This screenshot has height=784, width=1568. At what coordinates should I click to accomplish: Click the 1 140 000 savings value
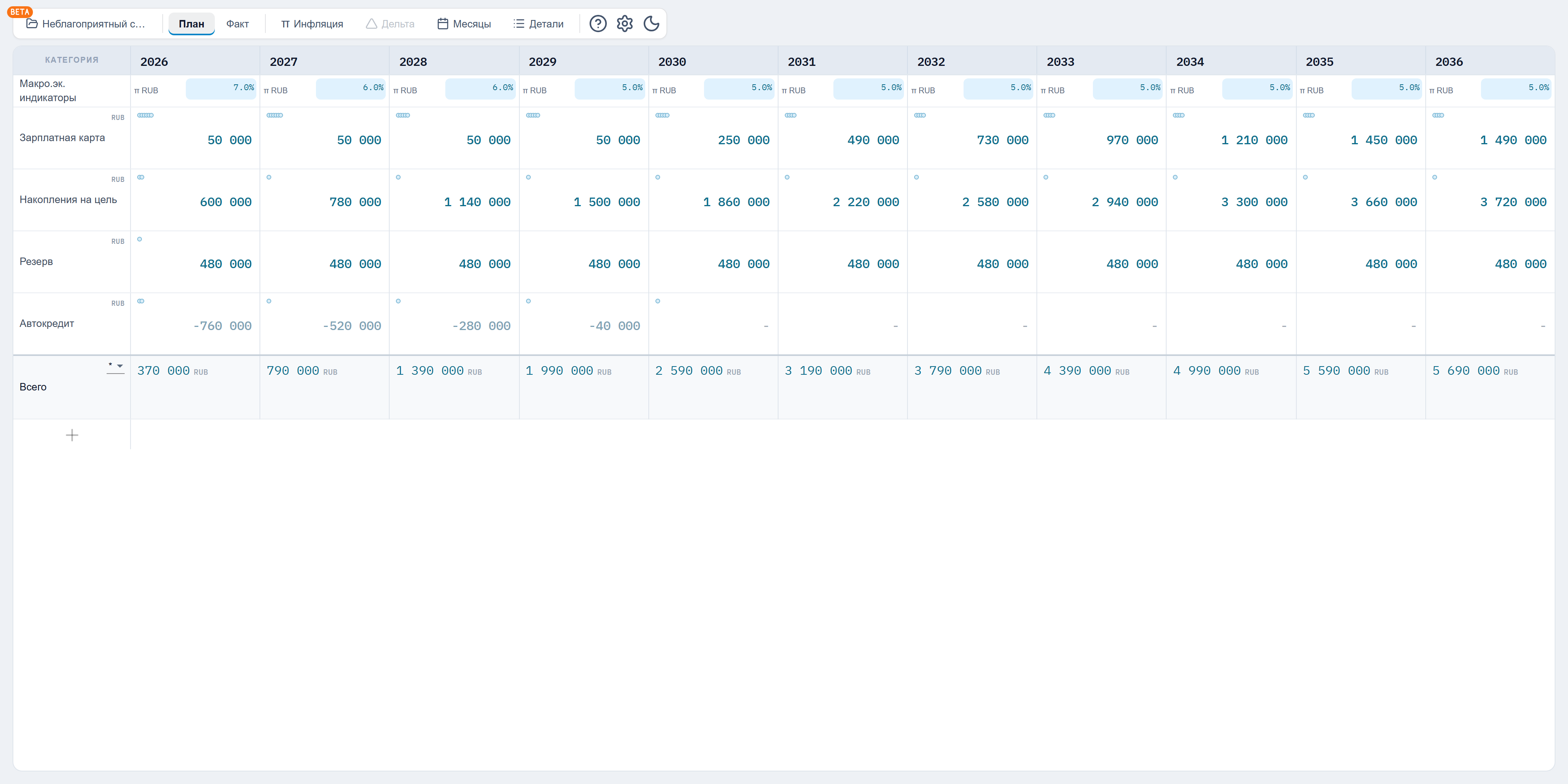click(477, 202)
